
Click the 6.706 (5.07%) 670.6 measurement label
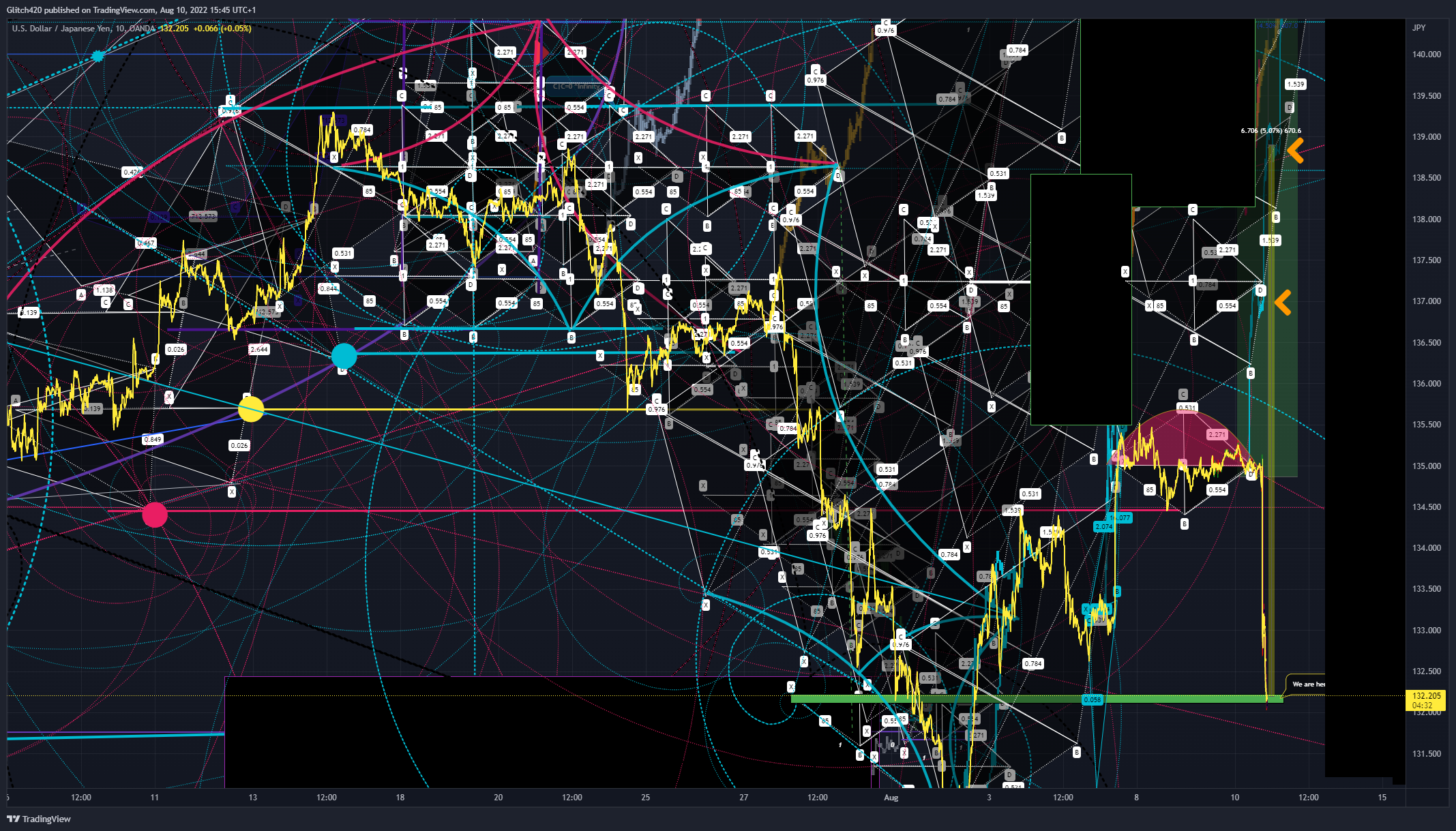(x=1271, y=131)
